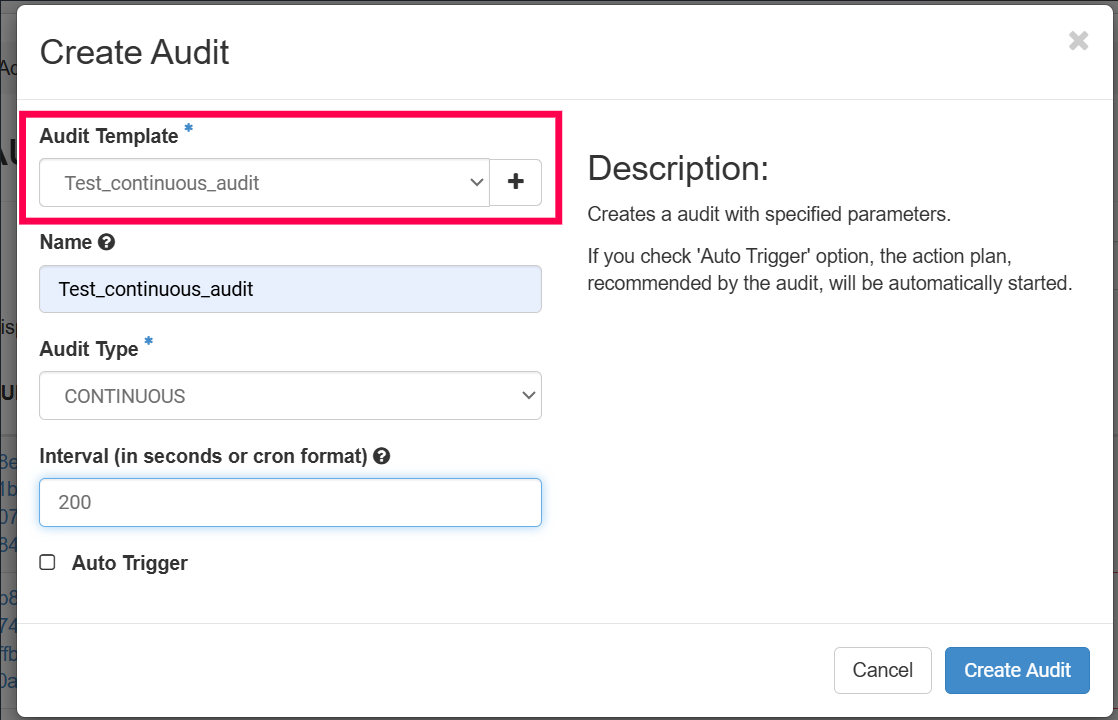Show help tooltip icon next to Name
Image resolution: width=1118 pixels, height=720 pixels.
tap(107, 242)
